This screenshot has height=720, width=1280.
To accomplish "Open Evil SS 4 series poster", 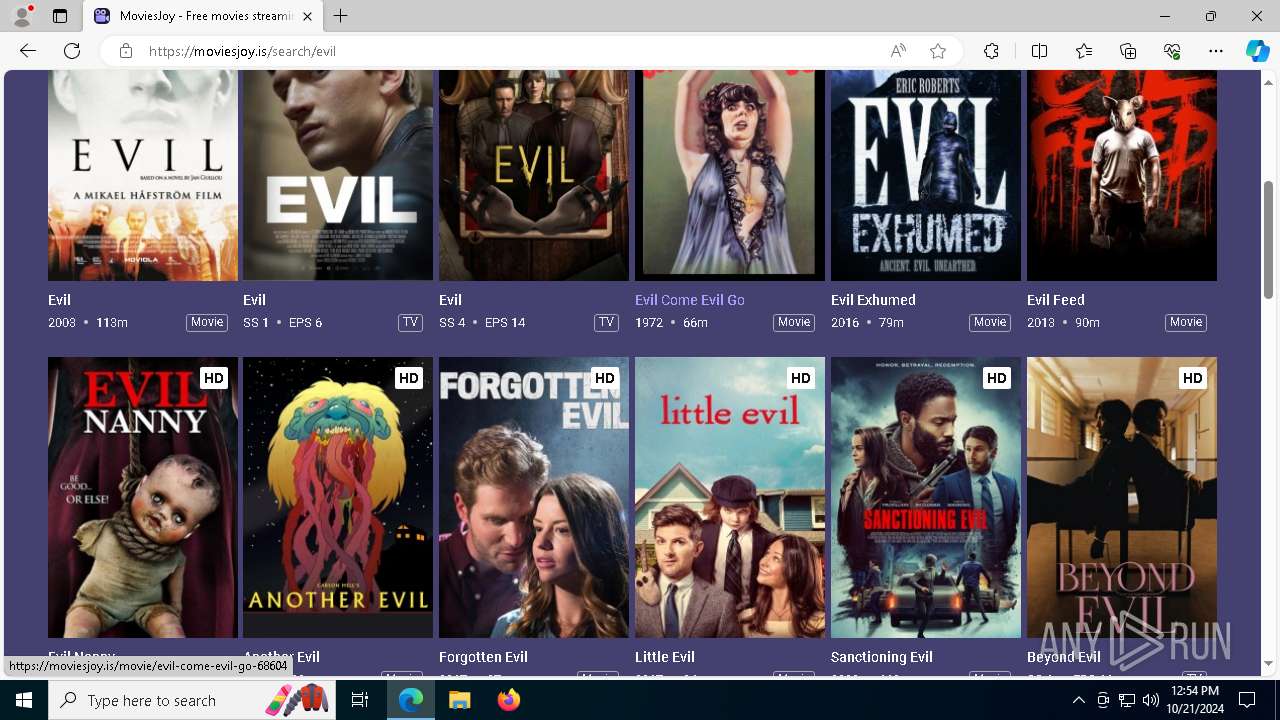I will [x=534, y=175].
